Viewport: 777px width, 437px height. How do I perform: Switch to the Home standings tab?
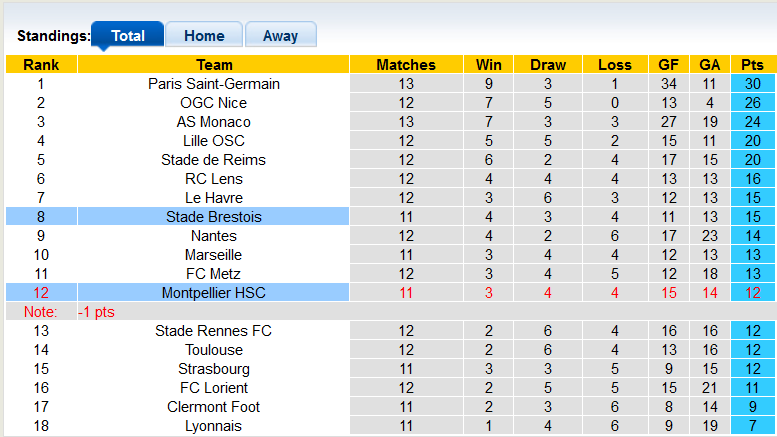click(x=204, y=35)
